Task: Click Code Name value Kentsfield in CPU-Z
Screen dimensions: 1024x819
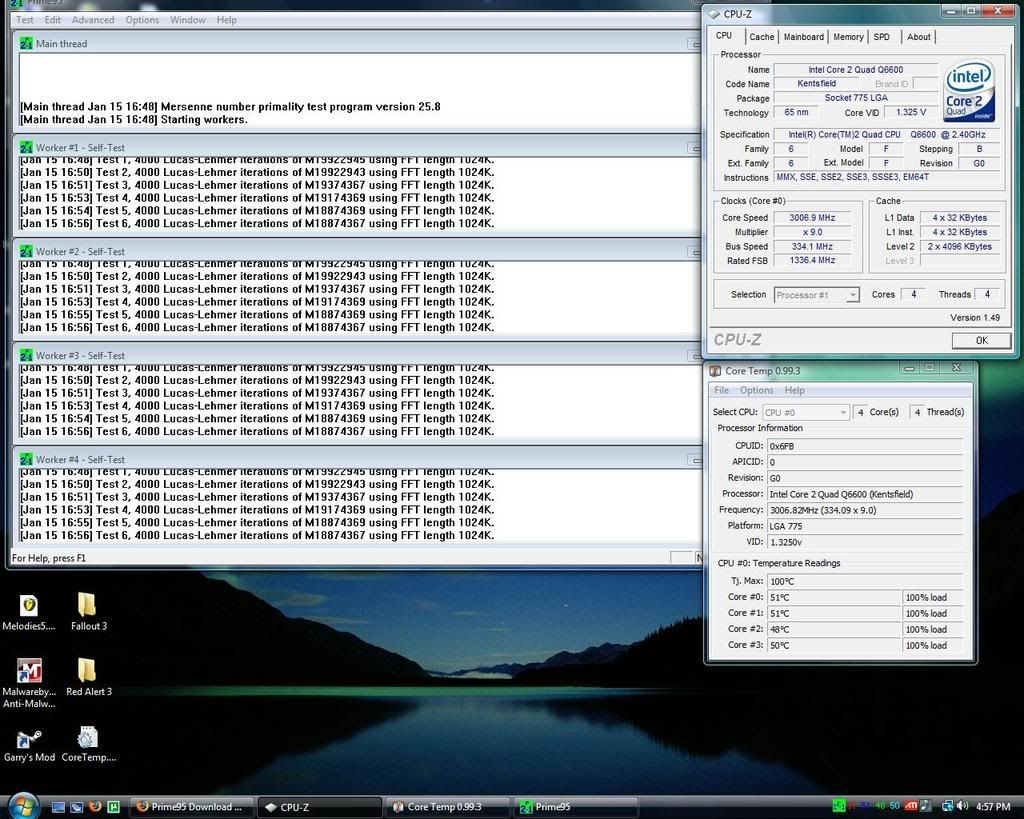Action: point(816,84)
